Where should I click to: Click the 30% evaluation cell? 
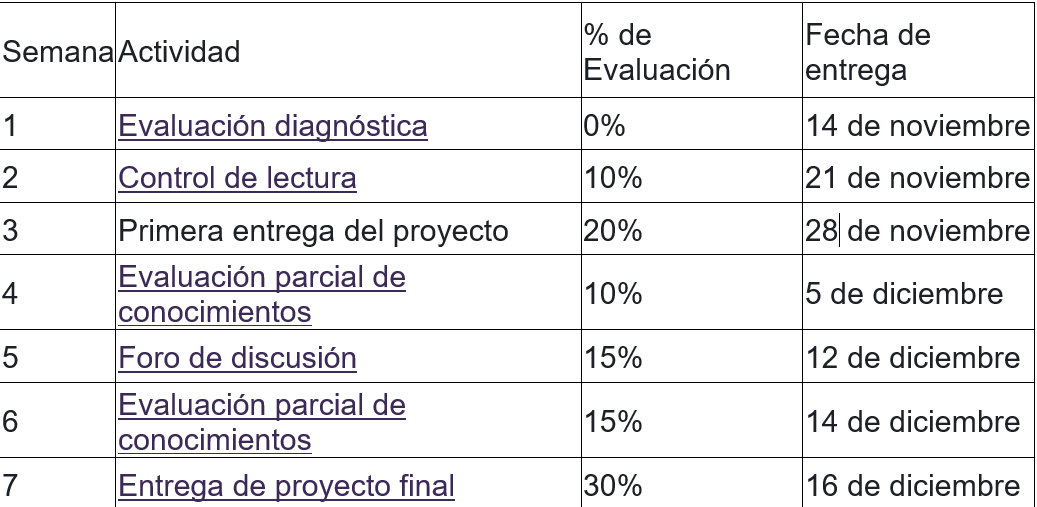tap(613, 486)
